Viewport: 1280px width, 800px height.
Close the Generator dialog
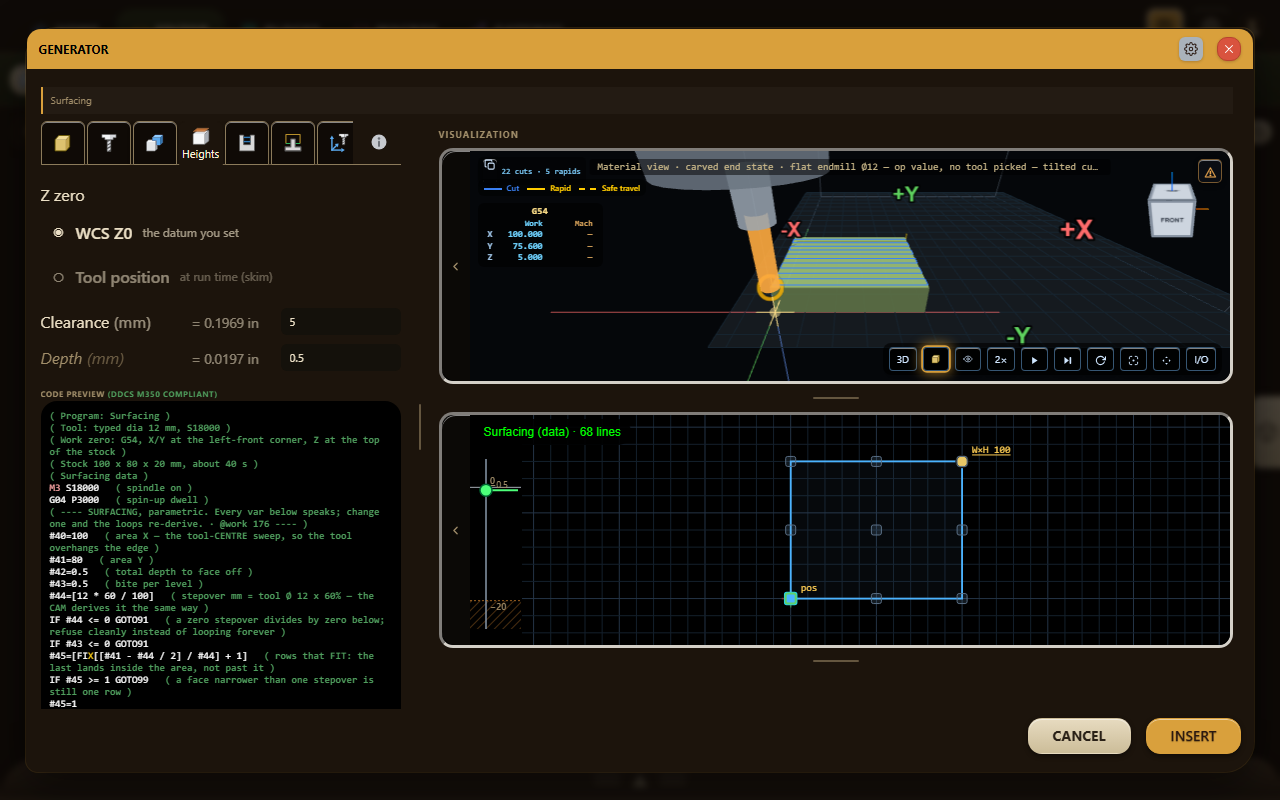1229,49
